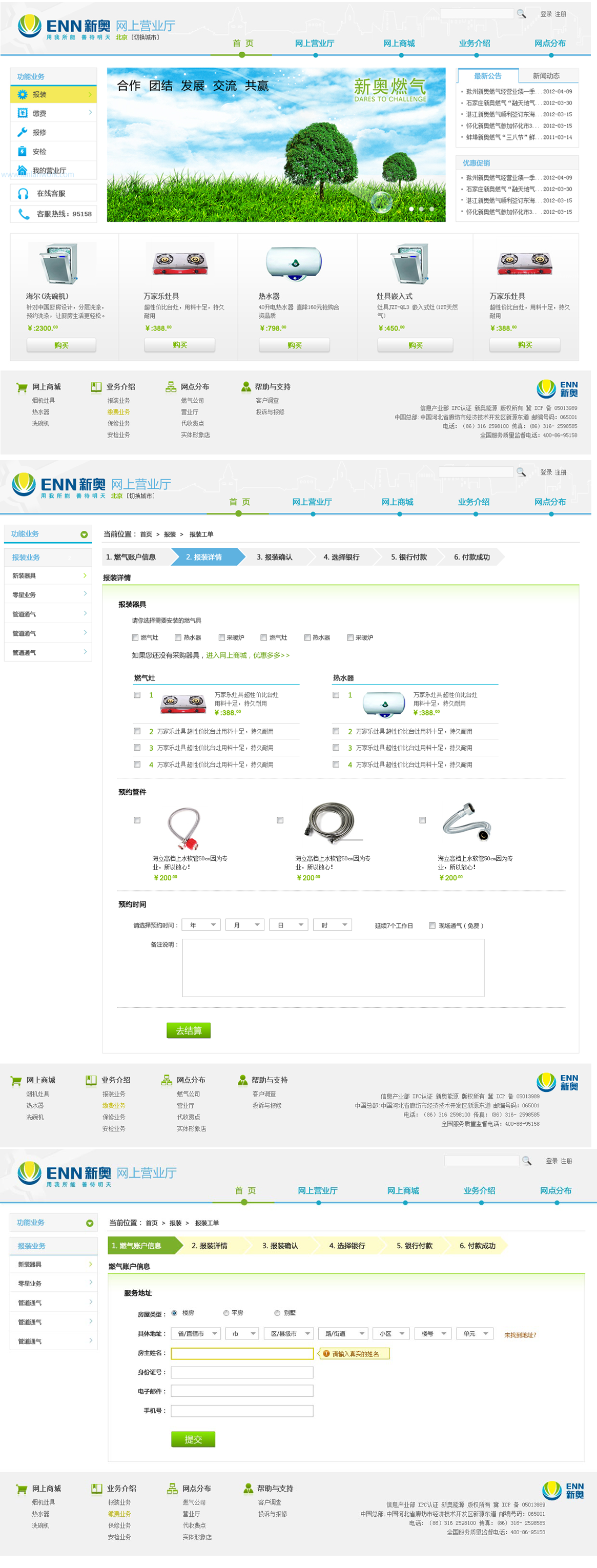The height and width of the screenshot is (1568, 597).
Task: Click the green 去结算 checkout button
Action: [189, 1030]
